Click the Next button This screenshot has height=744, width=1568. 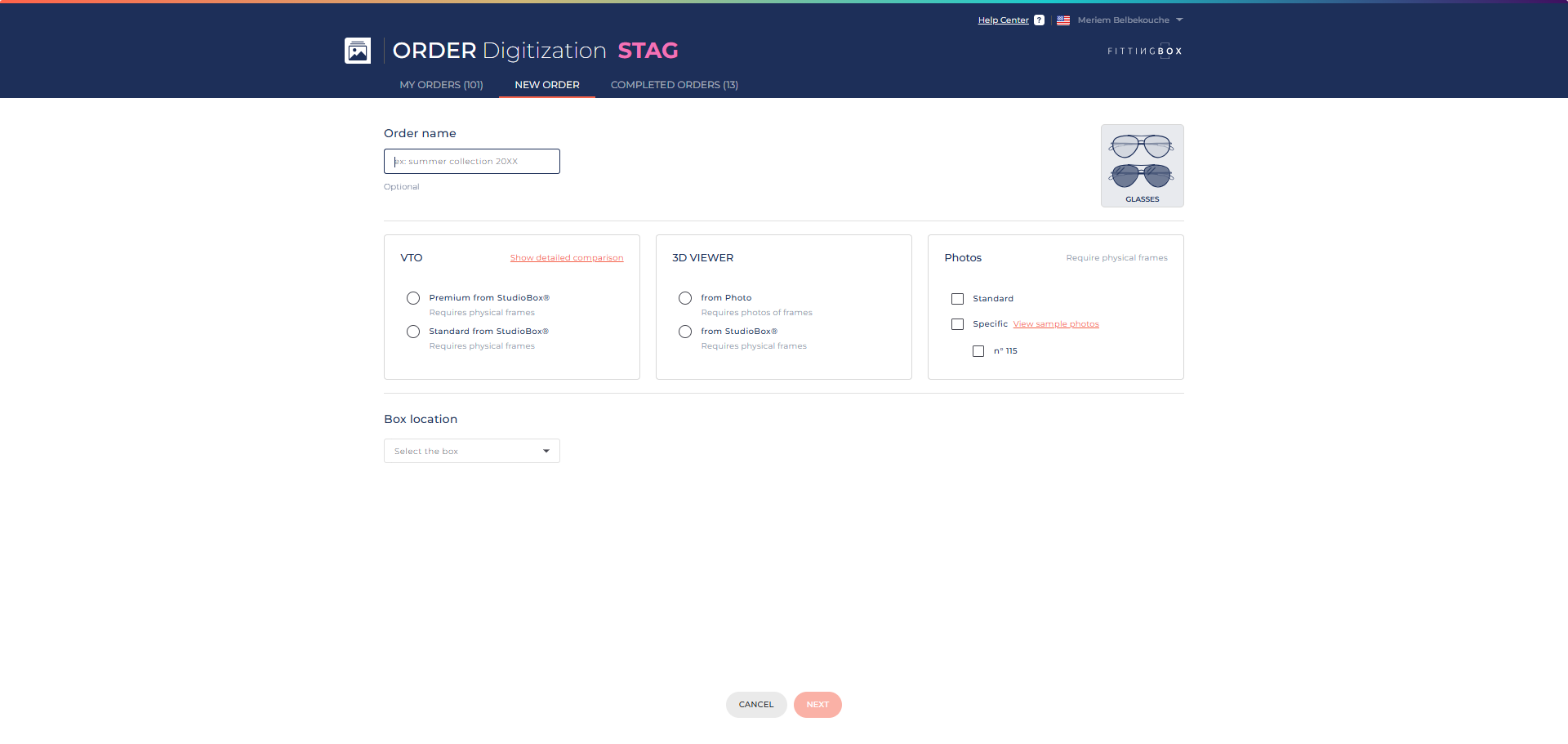[817, 705]
